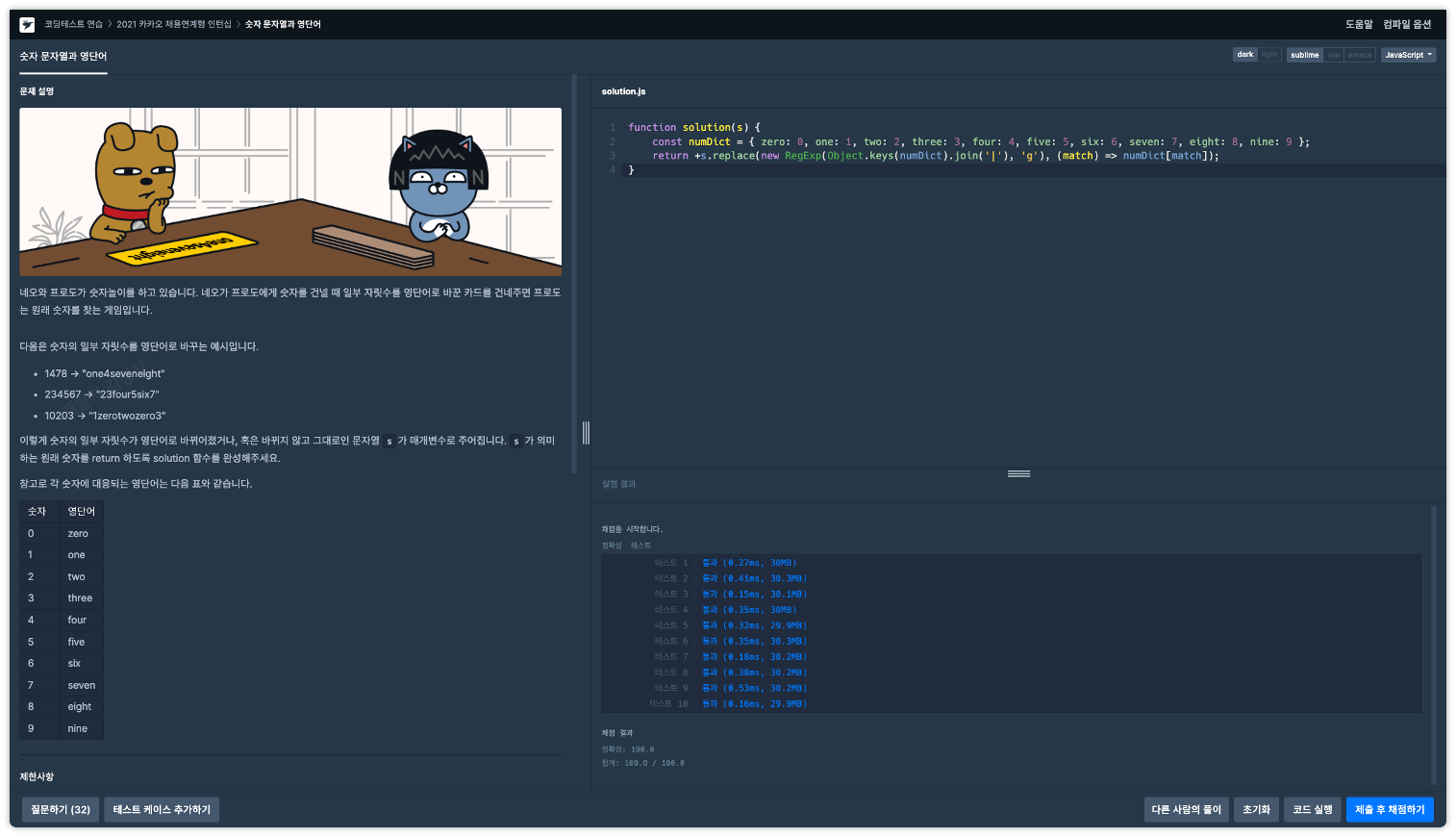Open the 2021 카카오 채용연계형 인턴십 breadcrumb
Viewport: 1456px width, 837px height.
coord(174,24)
